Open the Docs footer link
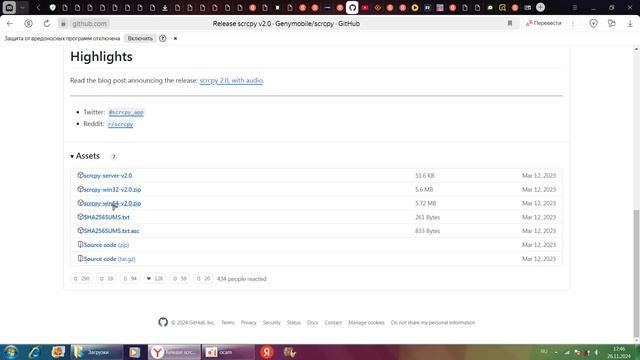The width and height of the screenshot is (640, 360). coord(312,322)
